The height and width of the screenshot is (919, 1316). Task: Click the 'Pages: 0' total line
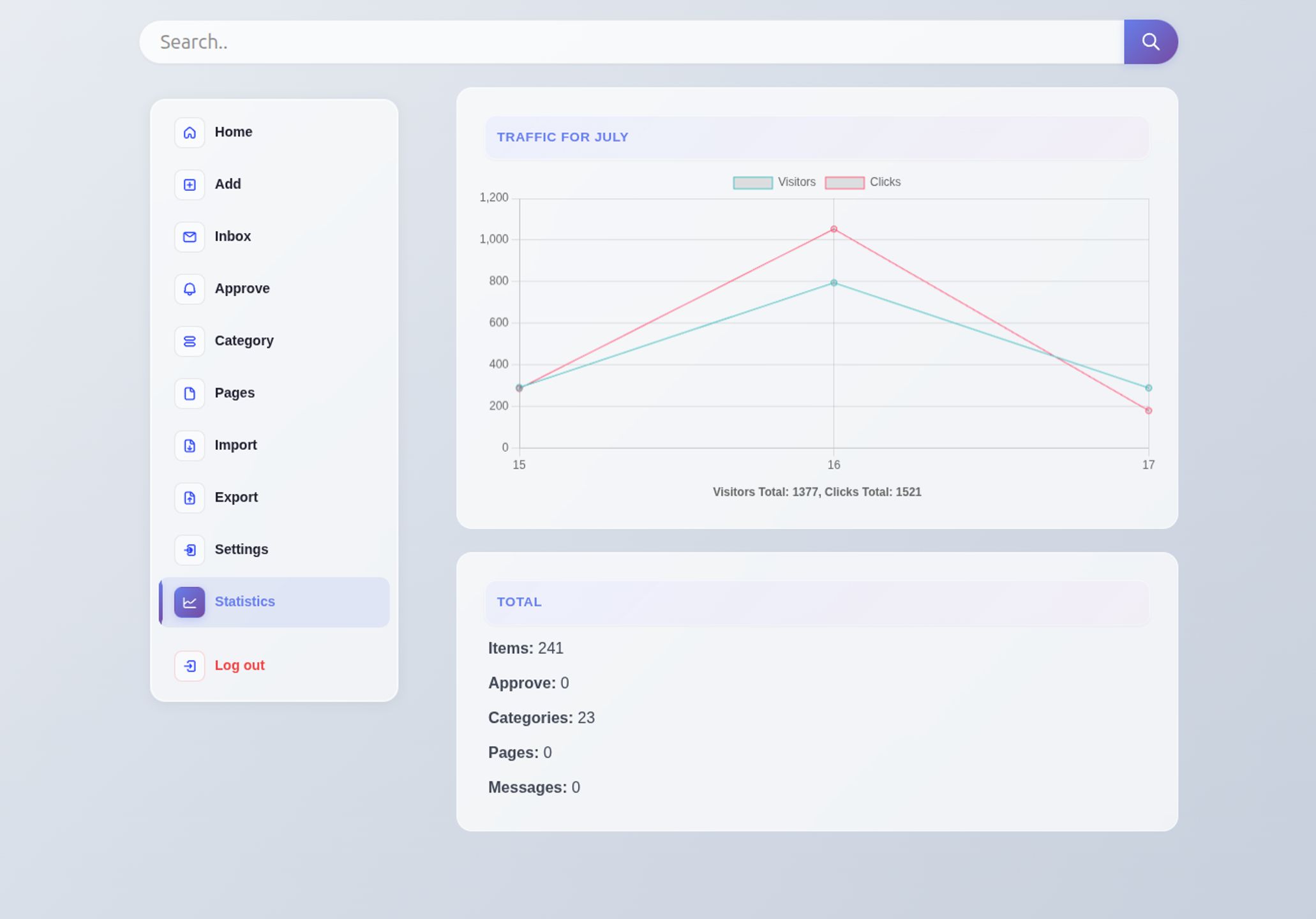tap(520, 753)
